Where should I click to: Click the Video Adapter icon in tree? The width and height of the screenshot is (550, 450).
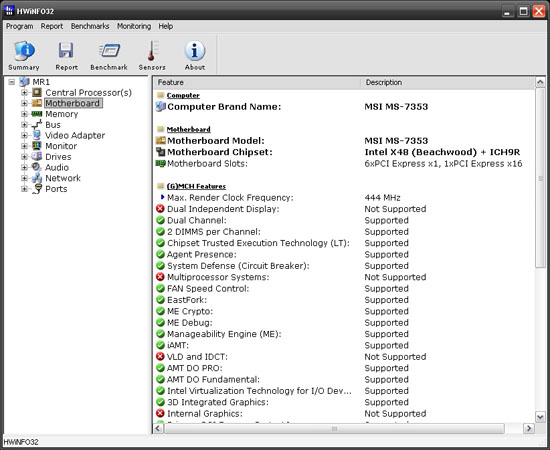click(x=36, y=135)
